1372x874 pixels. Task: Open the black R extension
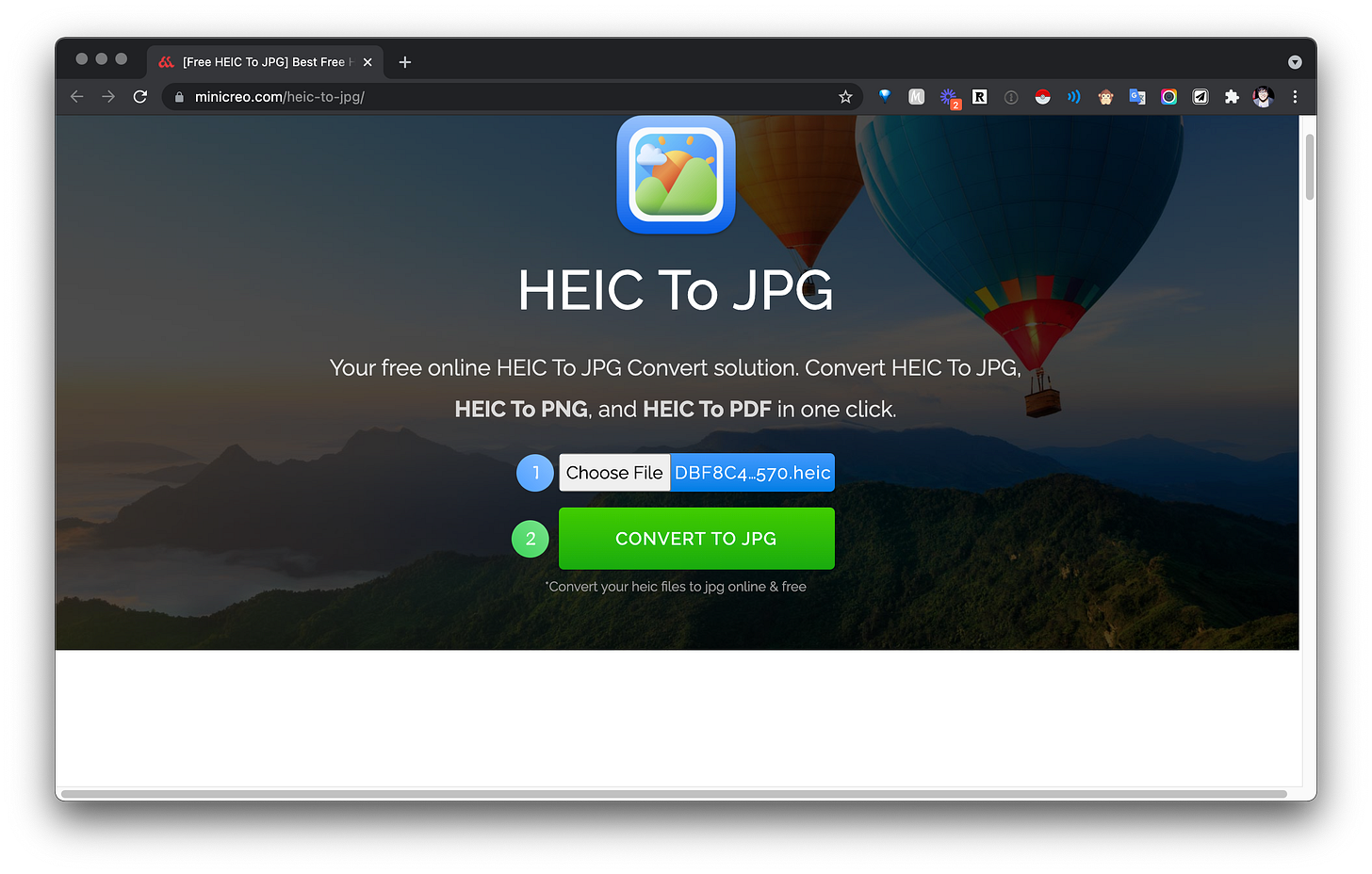click(980, 97)
